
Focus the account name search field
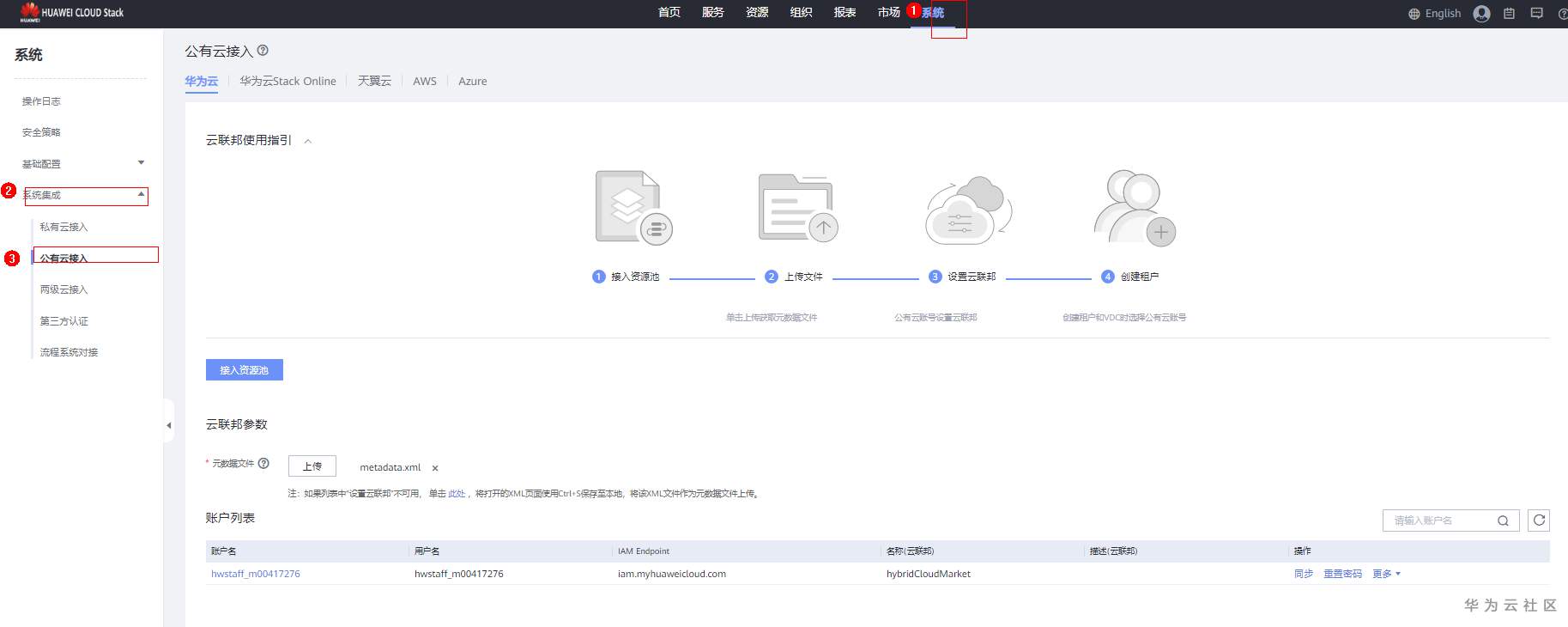click(1443, 520)
